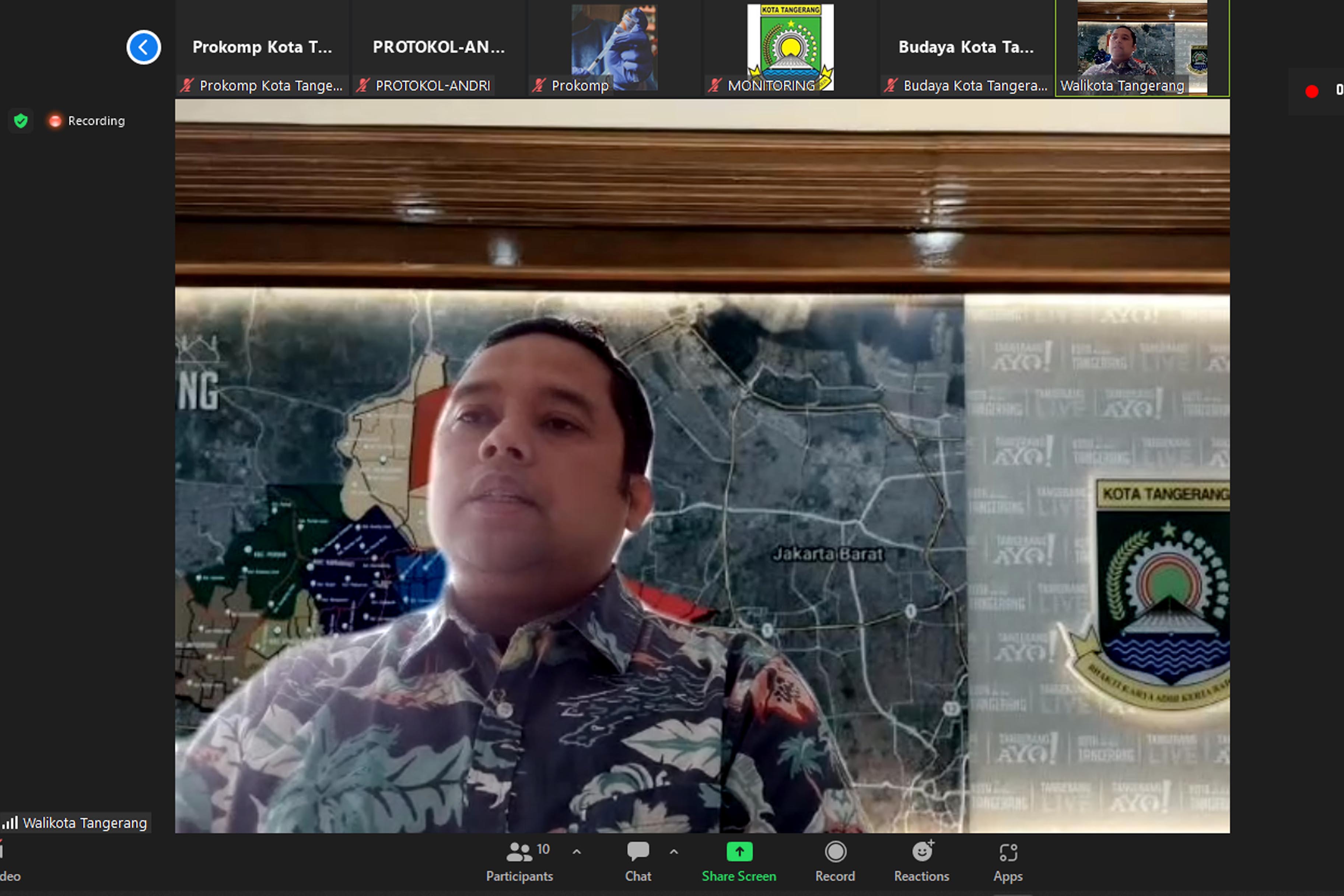Click the red dot recording timer
This screenshot has height=896, width=1344.
[1312, 91]
